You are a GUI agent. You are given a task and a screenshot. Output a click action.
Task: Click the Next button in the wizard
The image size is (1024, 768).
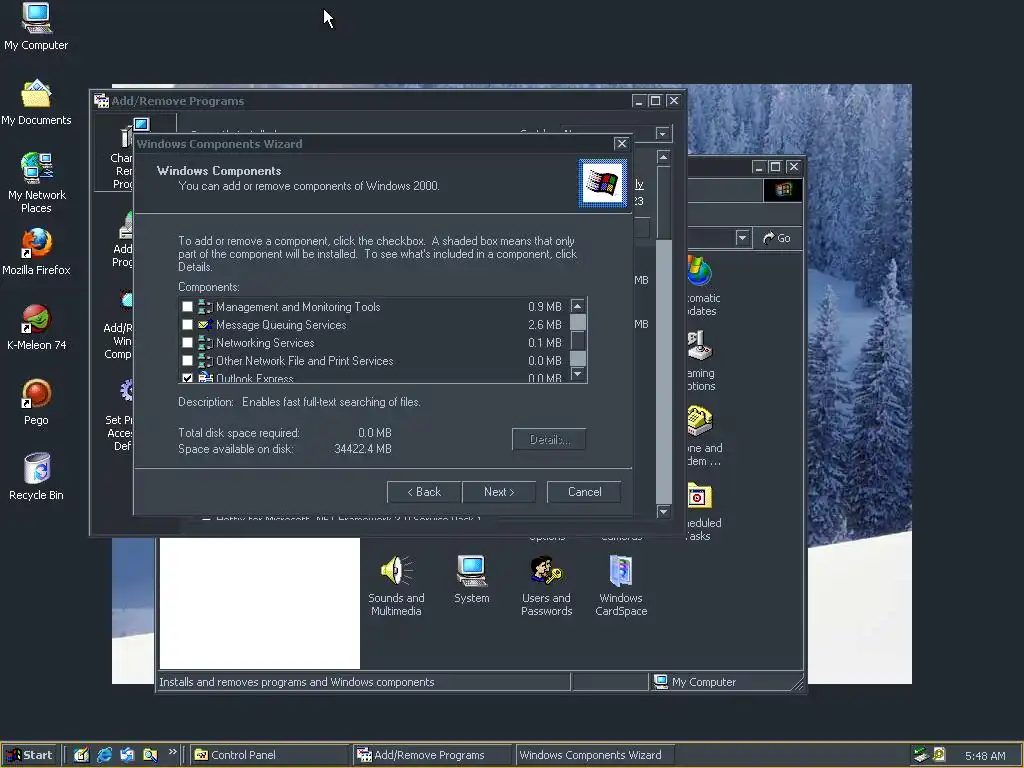pos(499,492)
